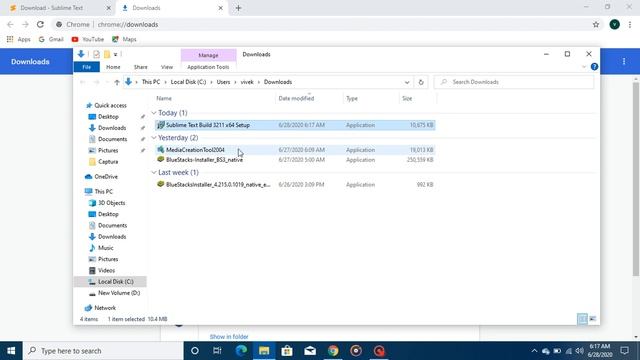Click the properties icon in quick access toolbar
This screenshot has width=640, height=360.
(x=96, y=54)
